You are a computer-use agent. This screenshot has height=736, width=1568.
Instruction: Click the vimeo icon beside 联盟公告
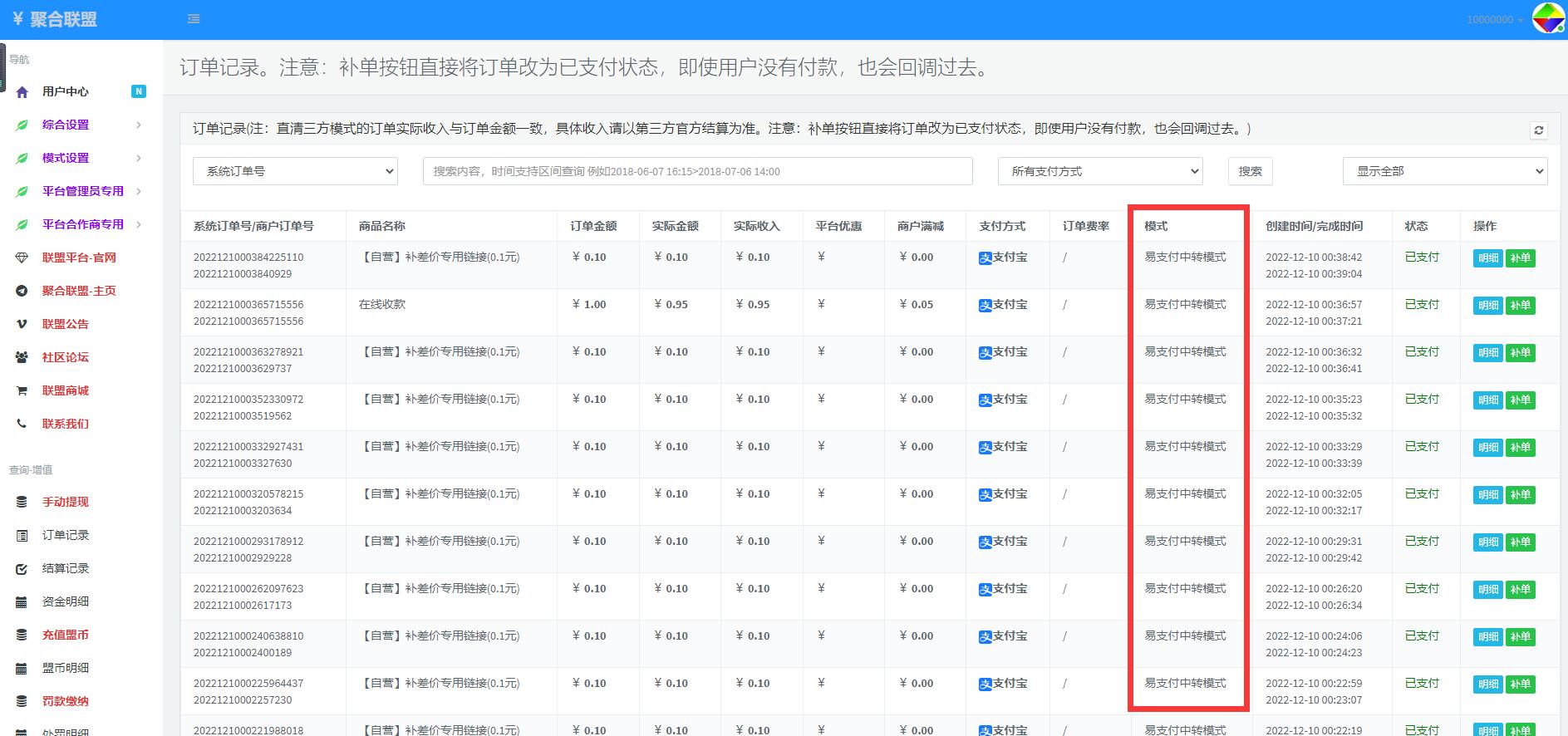(22, 325)
